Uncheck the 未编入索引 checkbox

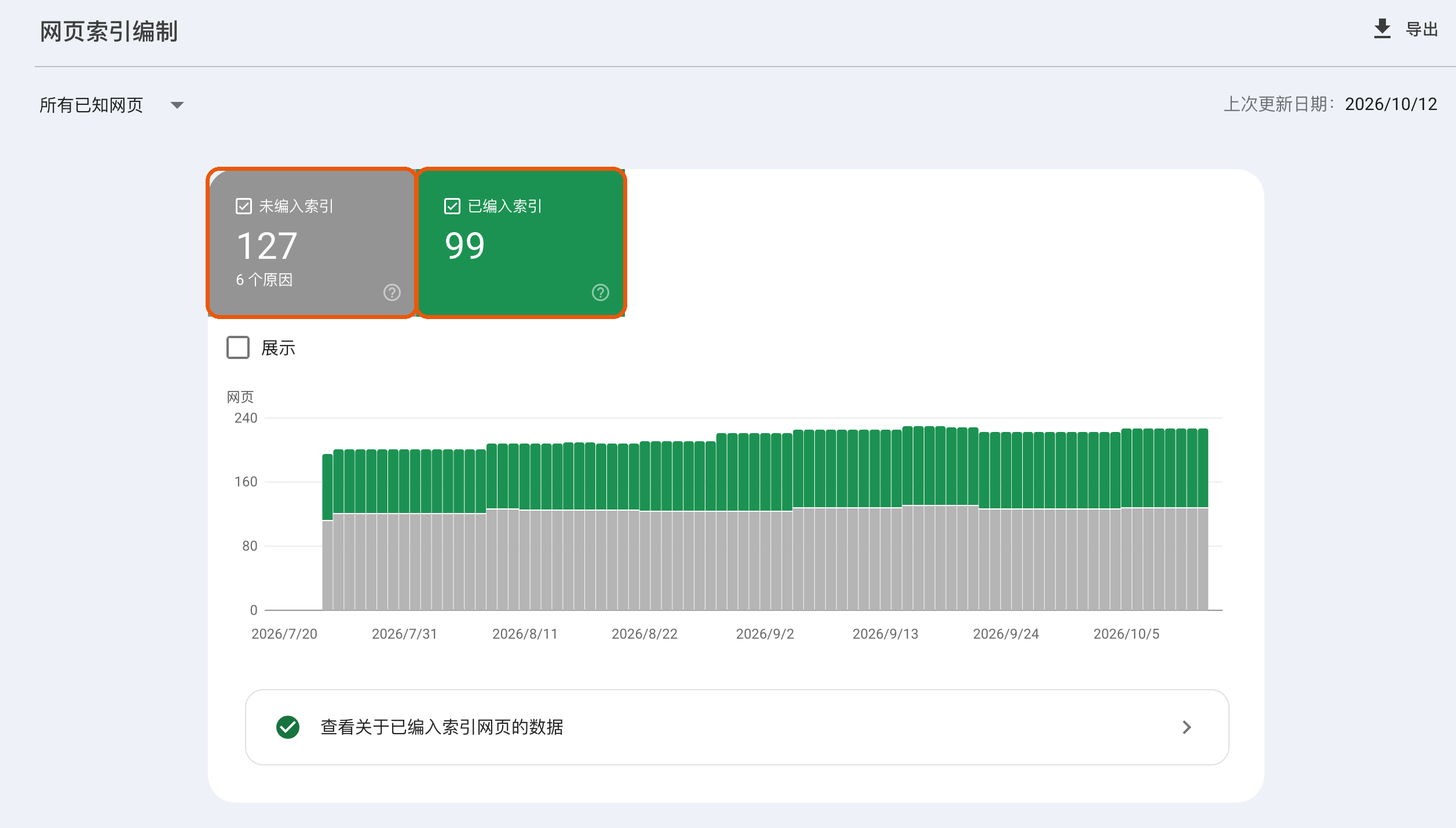244,206
